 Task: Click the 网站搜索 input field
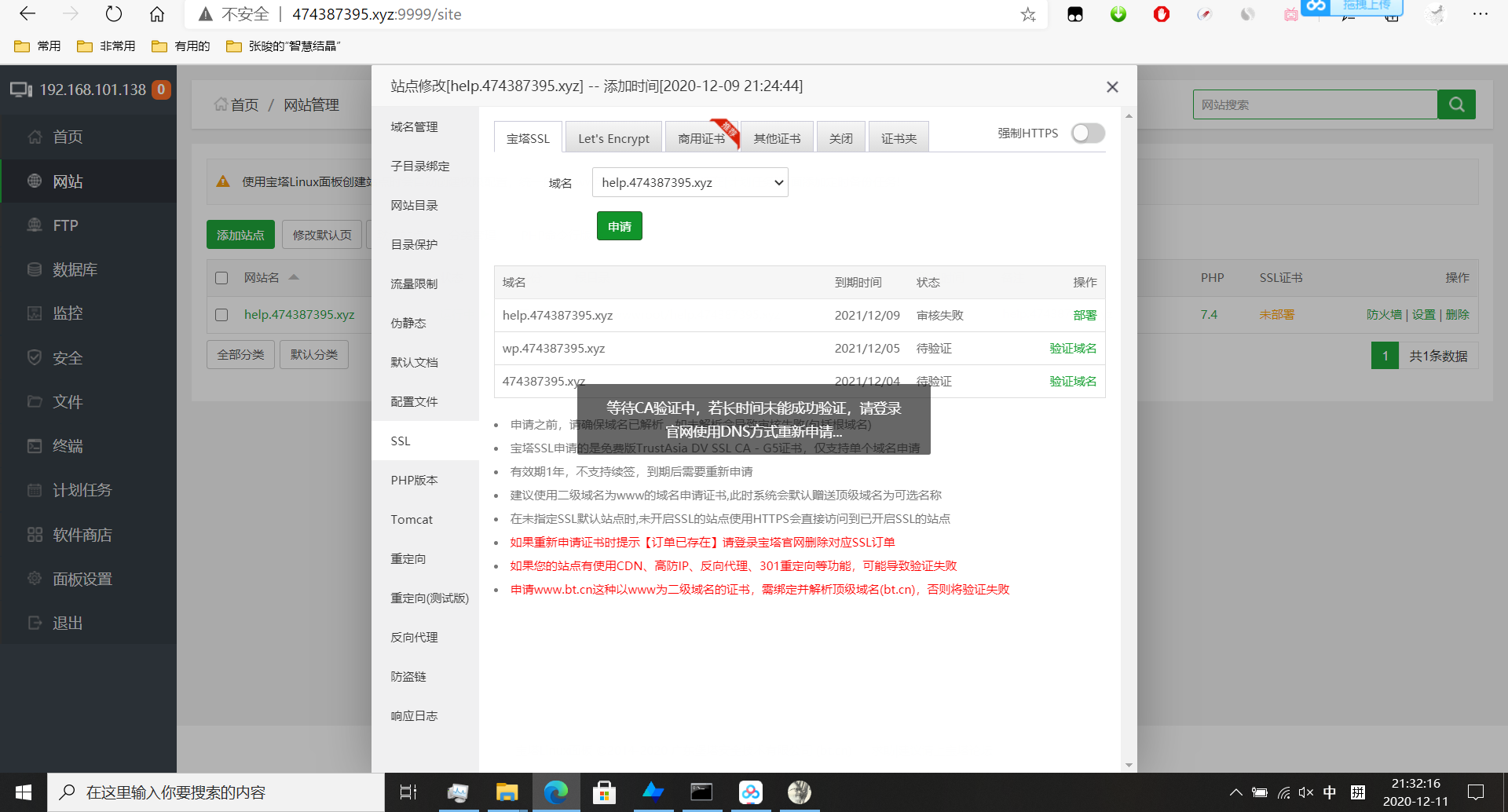[x=1315, y=104]
